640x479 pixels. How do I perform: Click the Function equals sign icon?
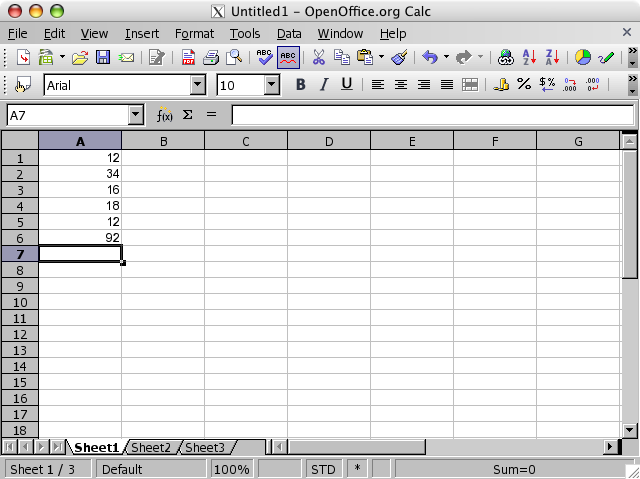click(211, 115)
